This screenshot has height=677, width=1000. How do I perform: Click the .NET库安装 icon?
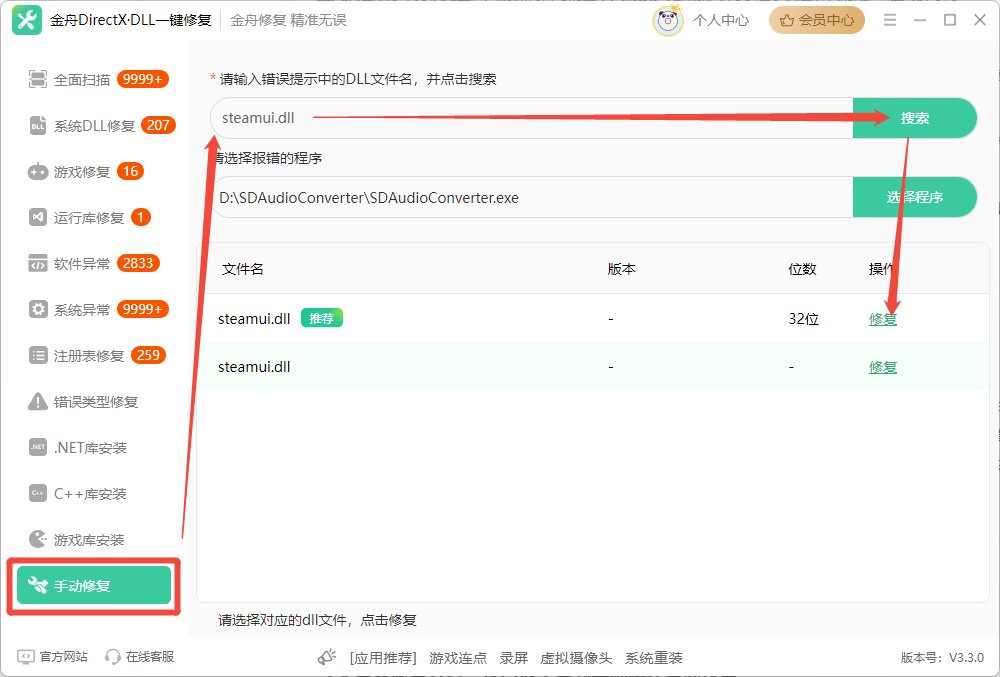point(38,448)
